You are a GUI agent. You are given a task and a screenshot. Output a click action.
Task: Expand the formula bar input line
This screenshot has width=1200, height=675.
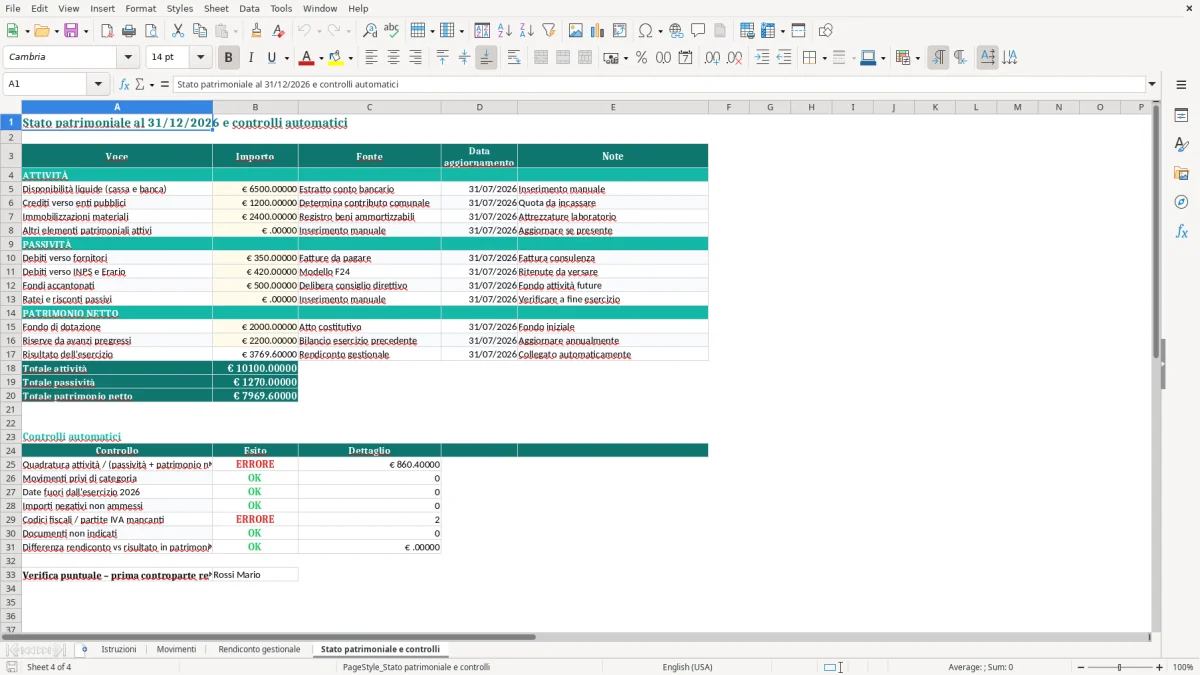tap(1152, 84)
